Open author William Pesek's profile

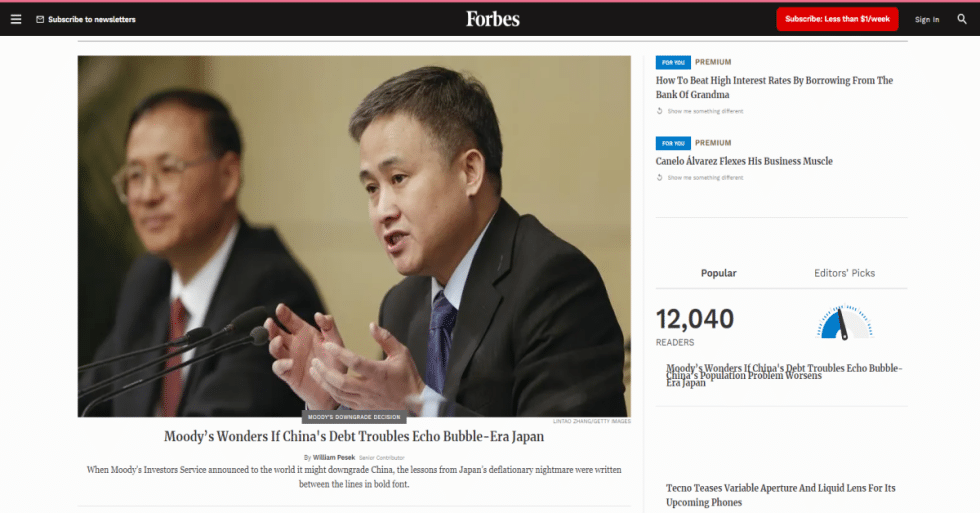pyautogui.click(x=334, y=457)
